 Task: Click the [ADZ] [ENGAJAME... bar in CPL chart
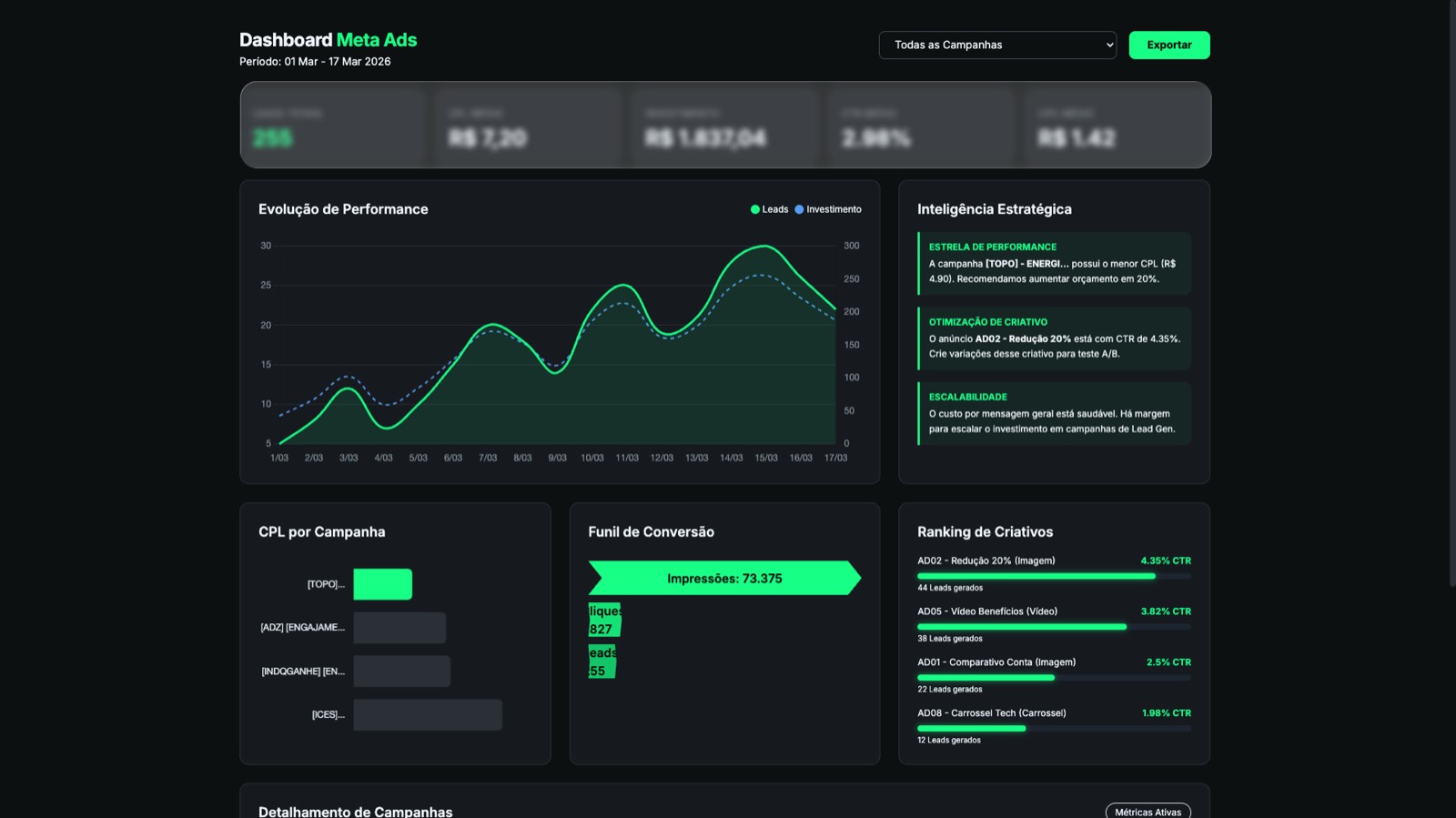399,628
